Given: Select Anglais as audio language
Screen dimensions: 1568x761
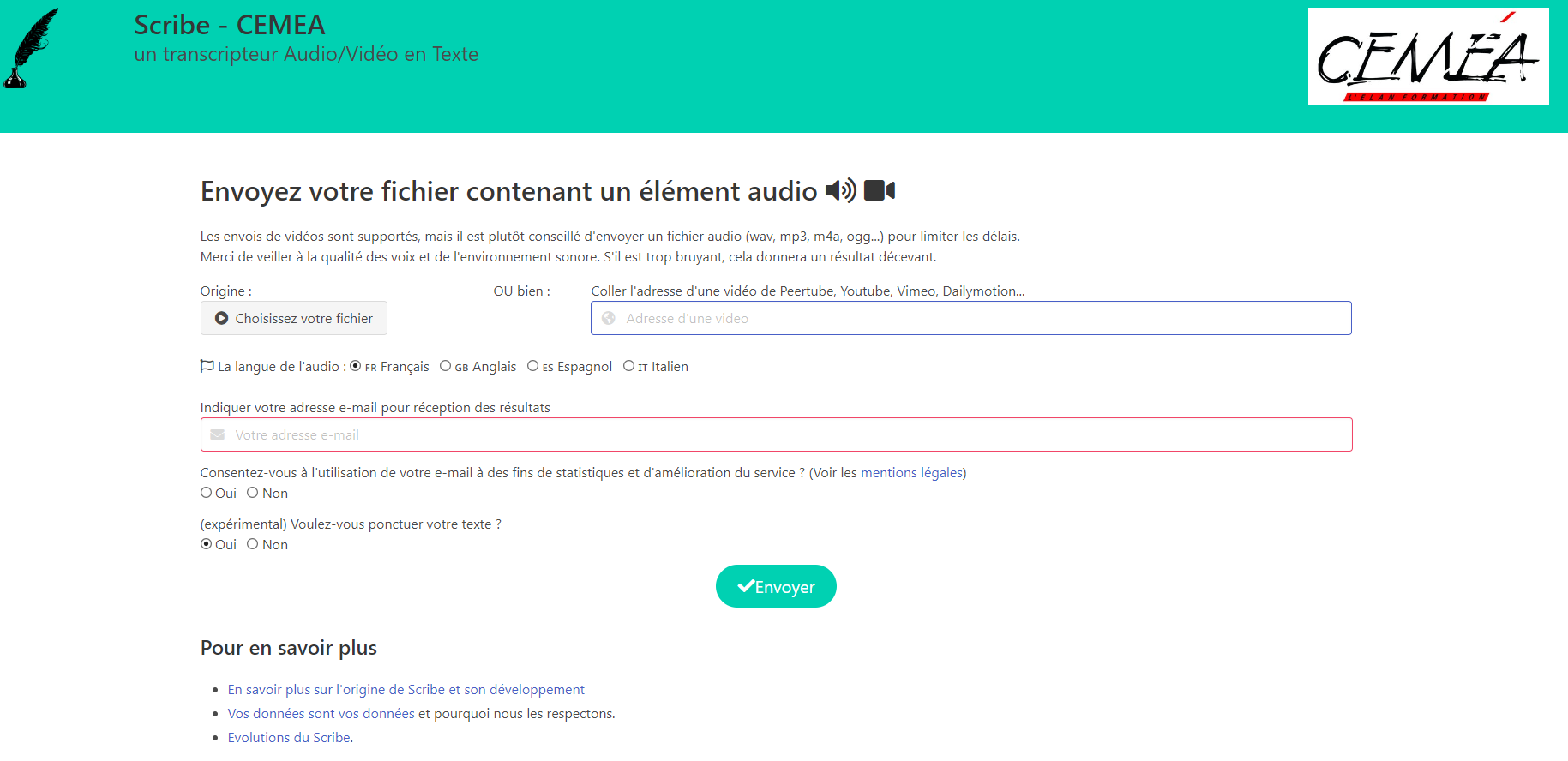Looking at the screenshot, I should [x=445, y=366].
